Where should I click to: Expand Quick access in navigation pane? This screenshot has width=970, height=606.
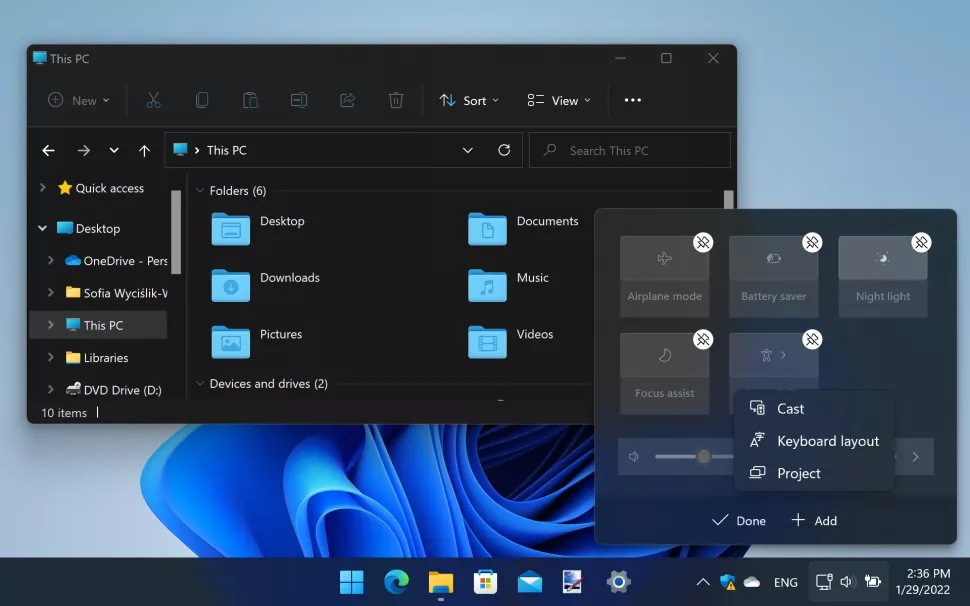[42, 187]
